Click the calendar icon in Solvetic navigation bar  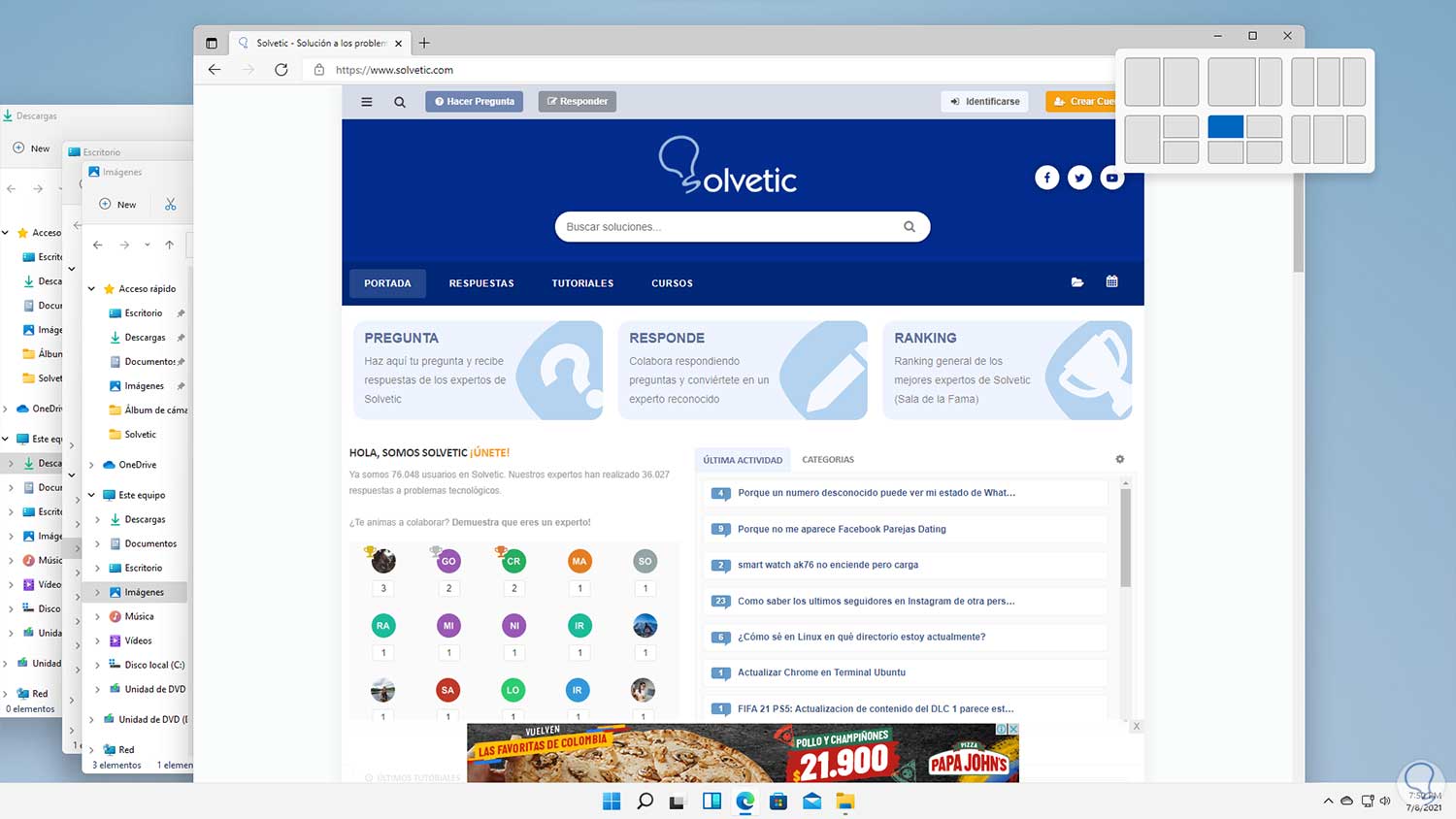click(x=1112, y=281)
